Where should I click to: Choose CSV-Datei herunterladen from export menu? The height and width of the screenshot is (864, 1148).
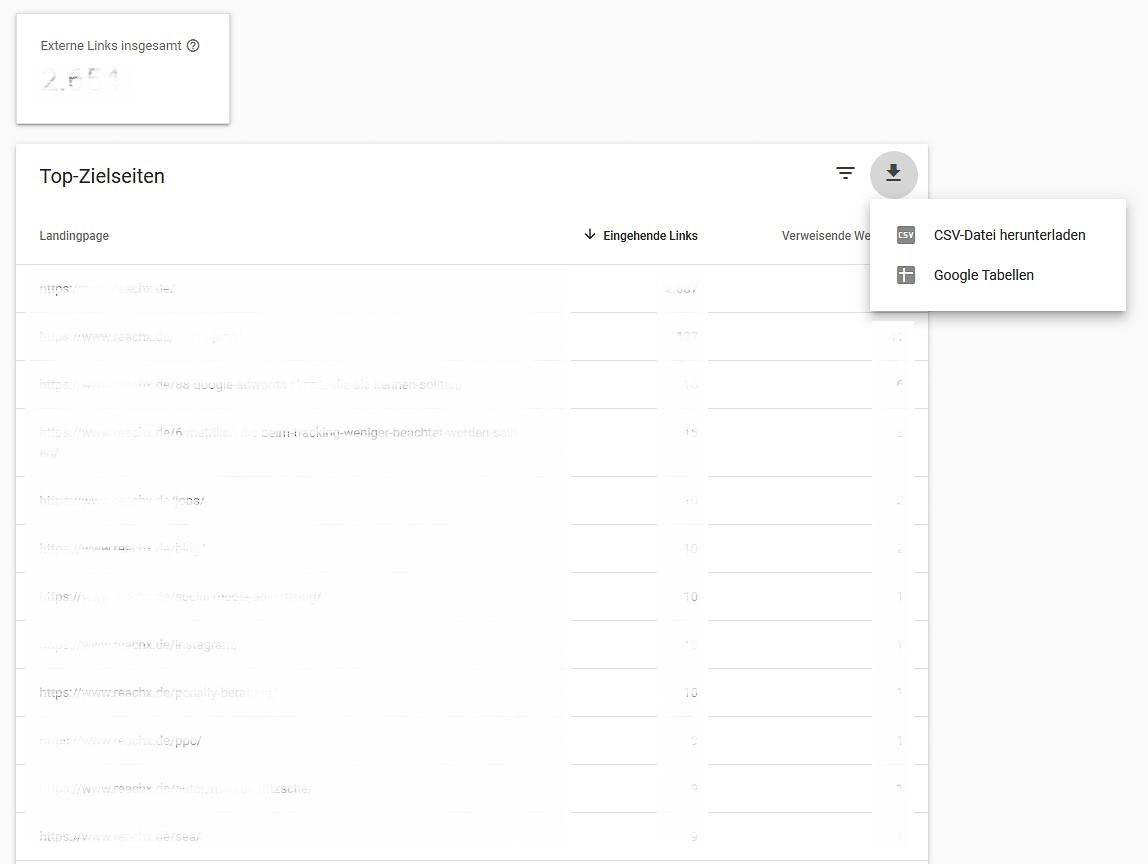[1008, 235]
